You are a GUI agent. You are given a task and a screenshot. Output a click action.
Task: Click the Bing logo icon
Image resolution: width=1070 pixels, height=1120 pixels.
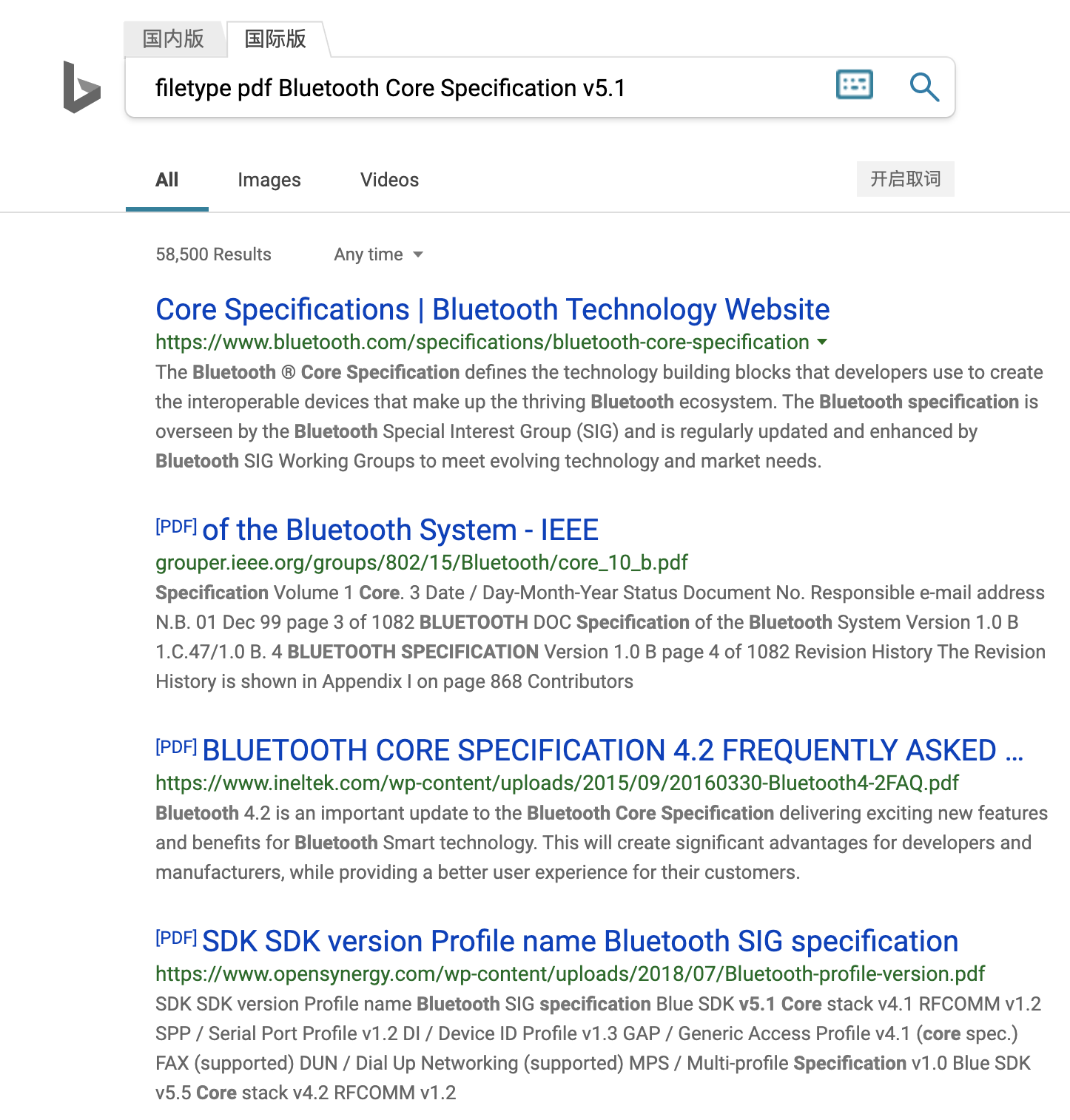81,87
